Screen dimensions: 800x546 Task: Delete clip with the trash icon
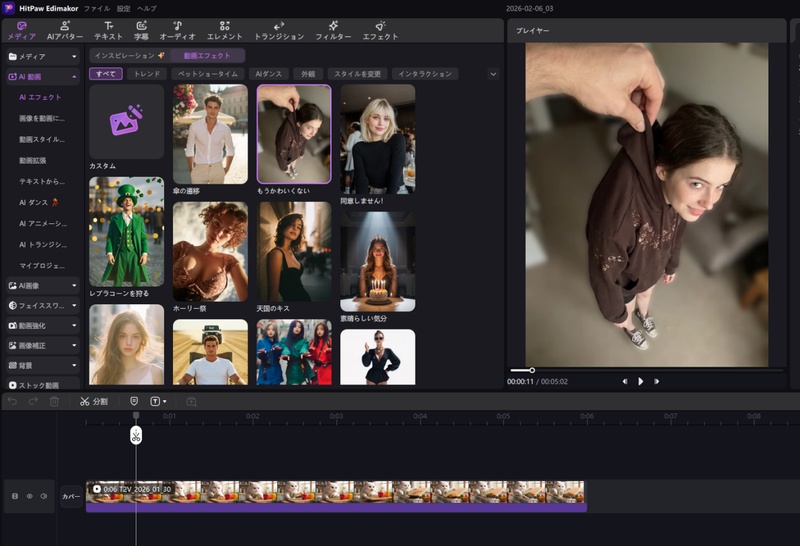coord(54,401)
